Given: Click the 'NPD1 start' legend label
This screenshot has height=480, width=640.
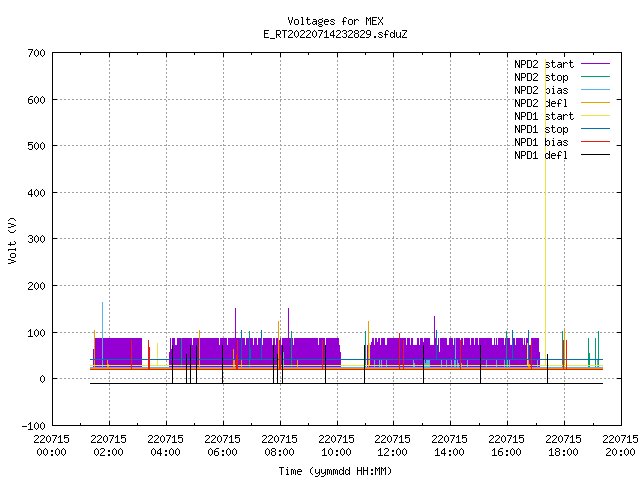Looking at the screenshot, I should click(544, 116).
